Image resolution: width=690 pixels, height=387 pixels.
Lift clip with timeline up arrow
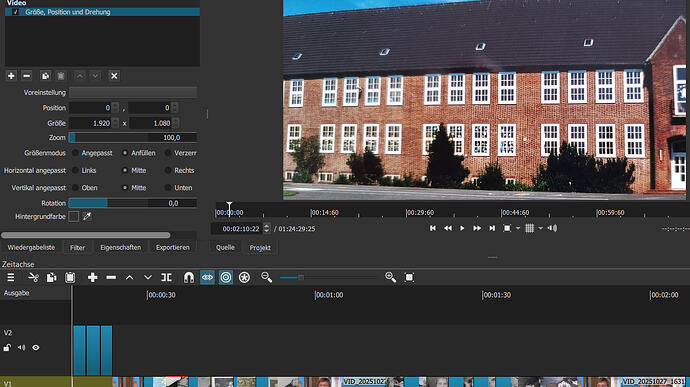point(129,277)
